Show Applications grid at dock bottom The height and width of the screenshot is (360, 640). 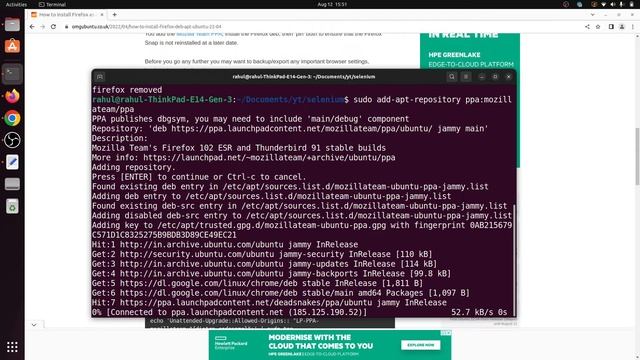[x=12, y=347]
